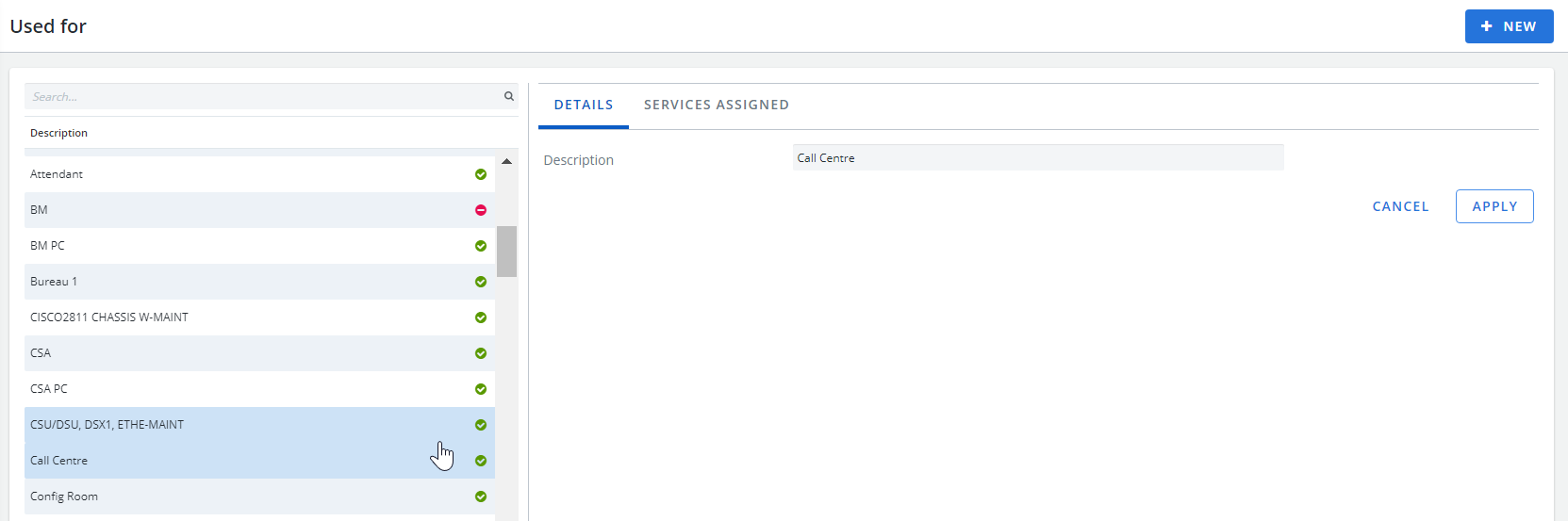Viewport: 1568px width, 521px height.
Task: Click the search magnifier icon
Action: pyautogui.click(x=509, y=96)
